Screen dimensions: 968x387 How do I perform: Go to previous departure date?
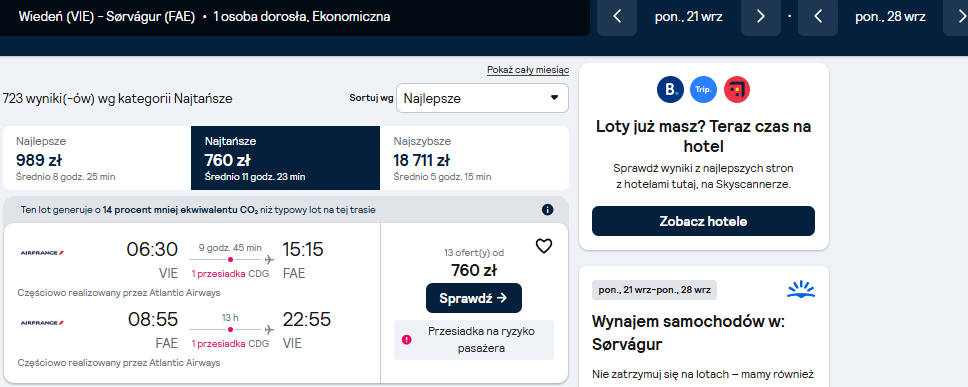[617, 17]
